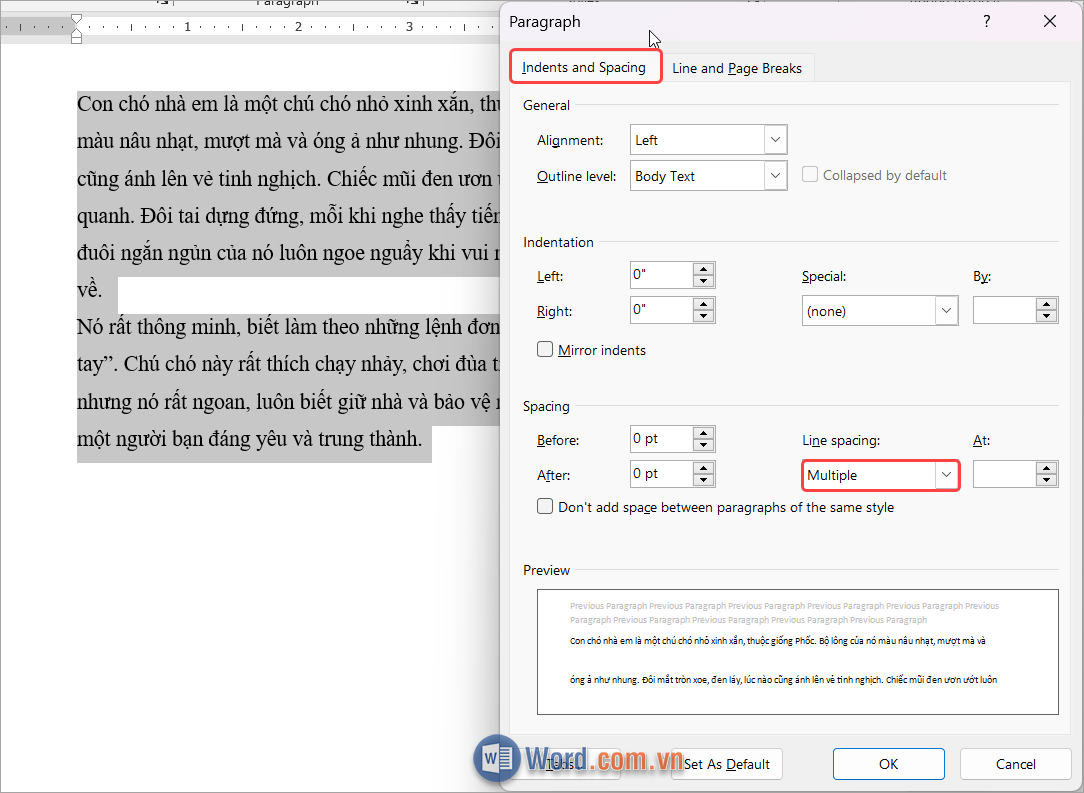Open the Special indentation dropdown

(879, 310)
